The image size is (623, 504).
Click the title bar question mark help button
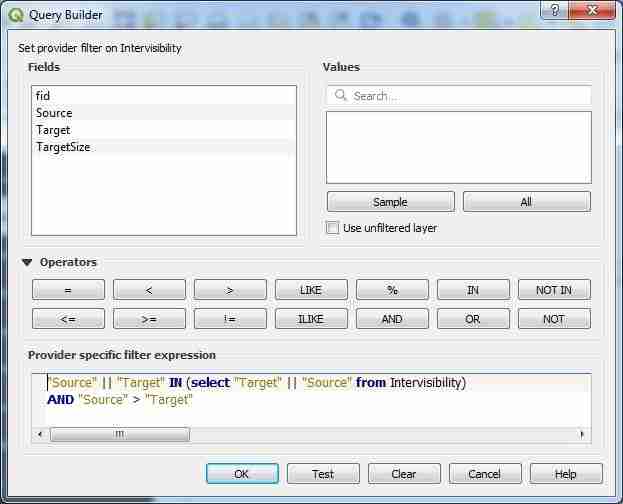(x=555, y=10)
